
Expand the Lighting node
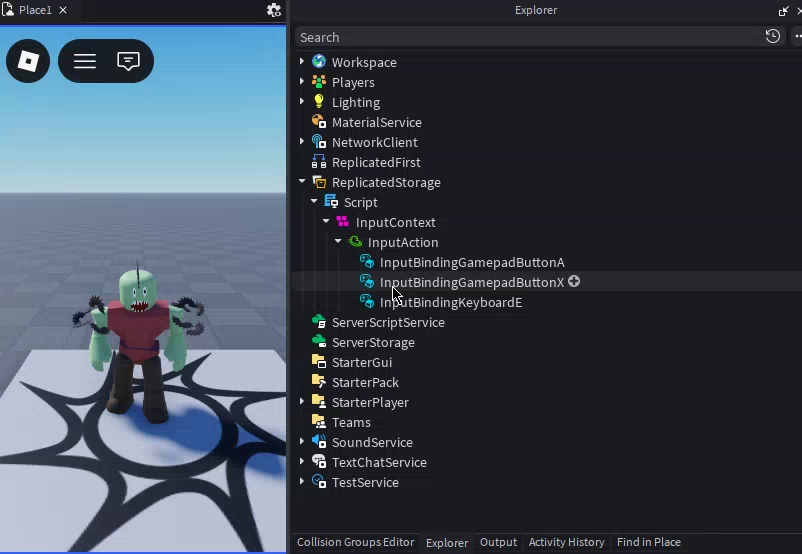[x=302, y=101]
